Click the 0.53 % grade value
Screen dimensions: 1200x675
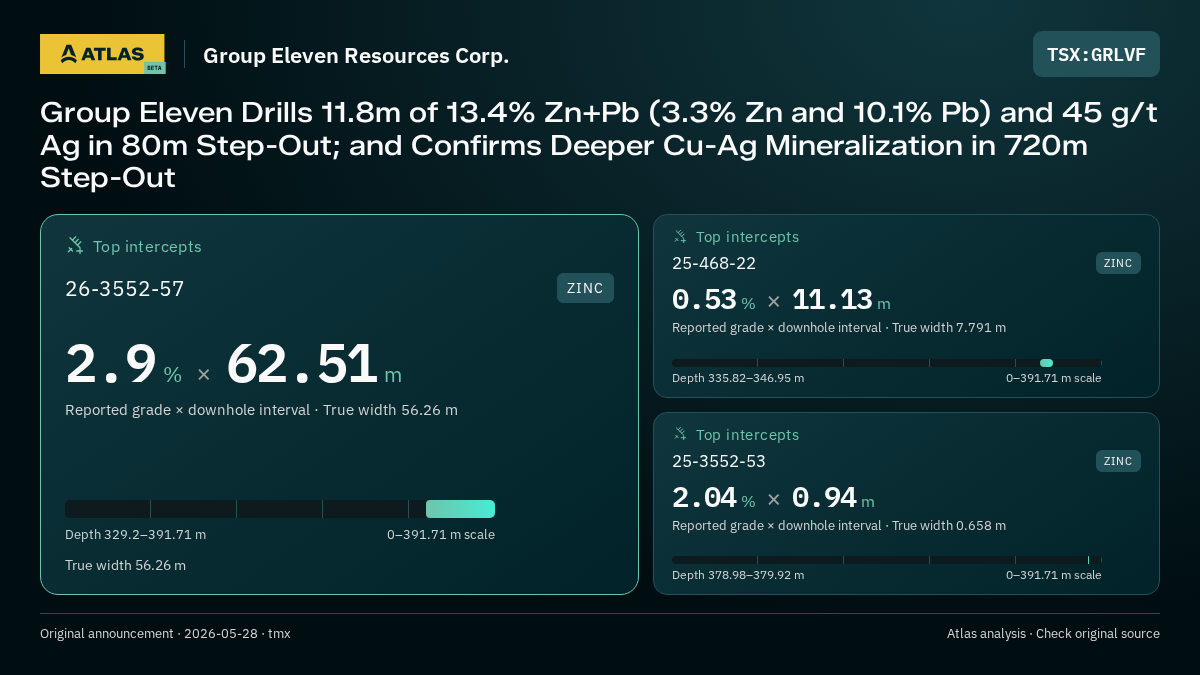(713, 300)
